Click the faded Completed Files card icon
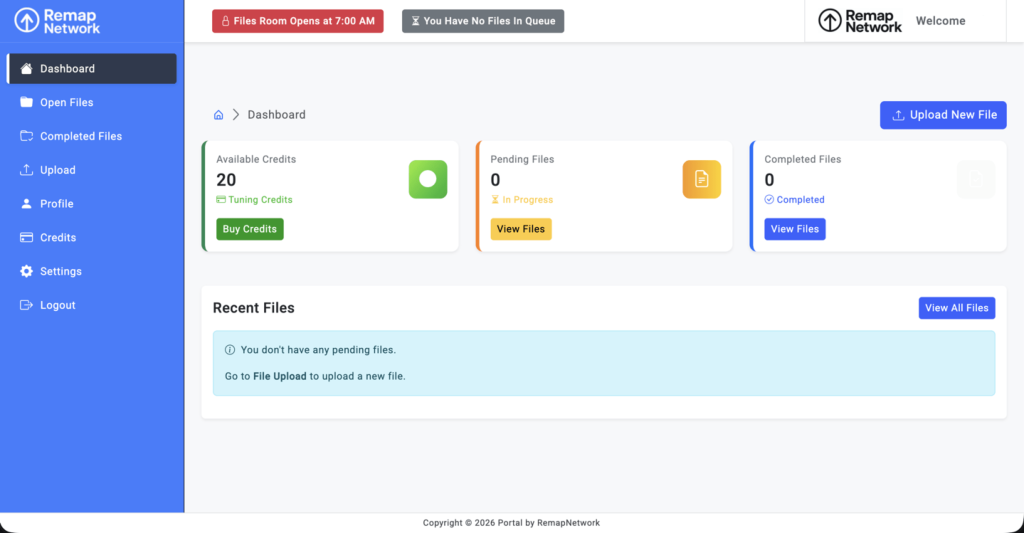 click(976, 179)
